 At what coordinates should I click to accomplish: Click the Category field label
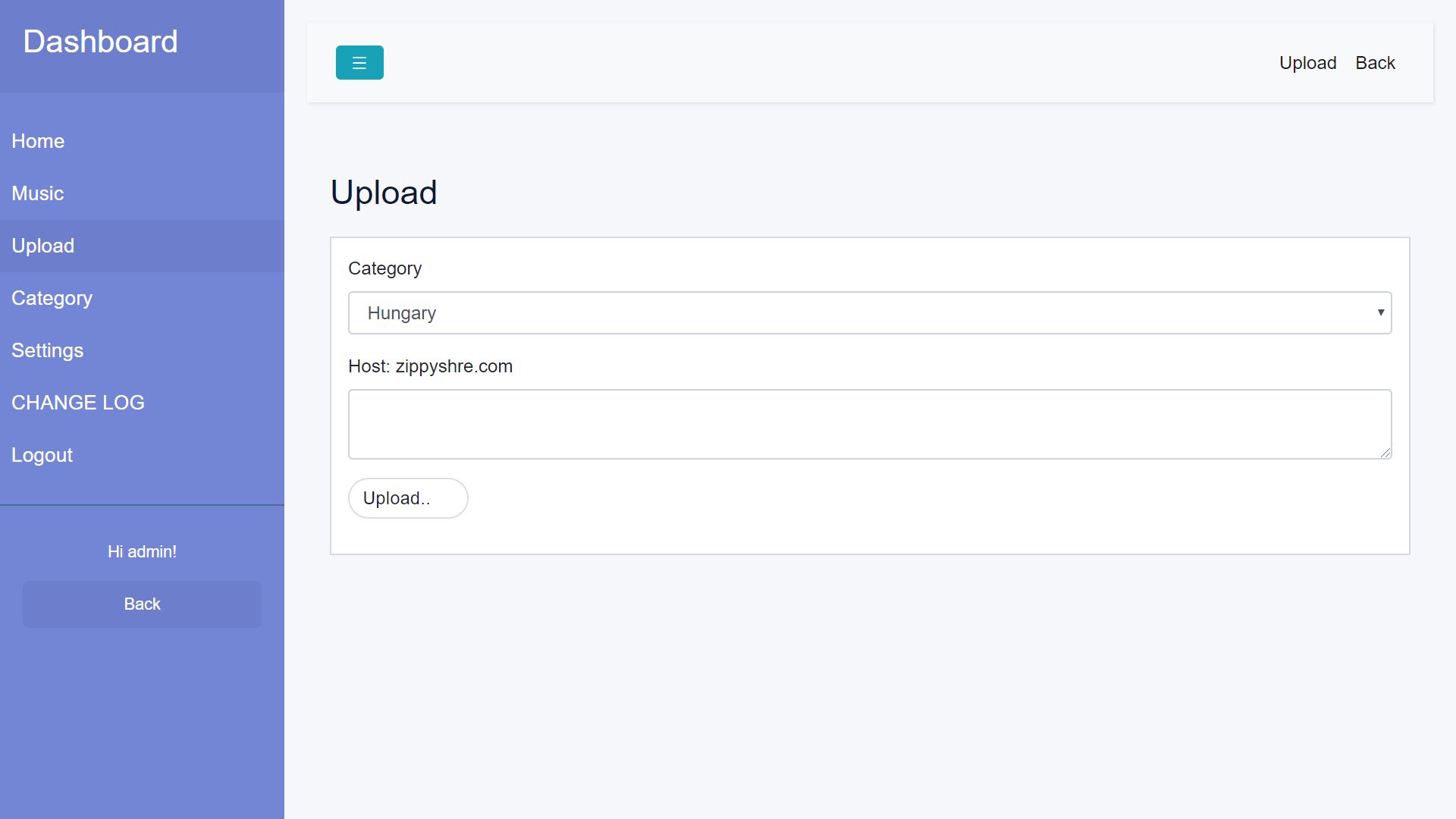(x=384, y=268)
